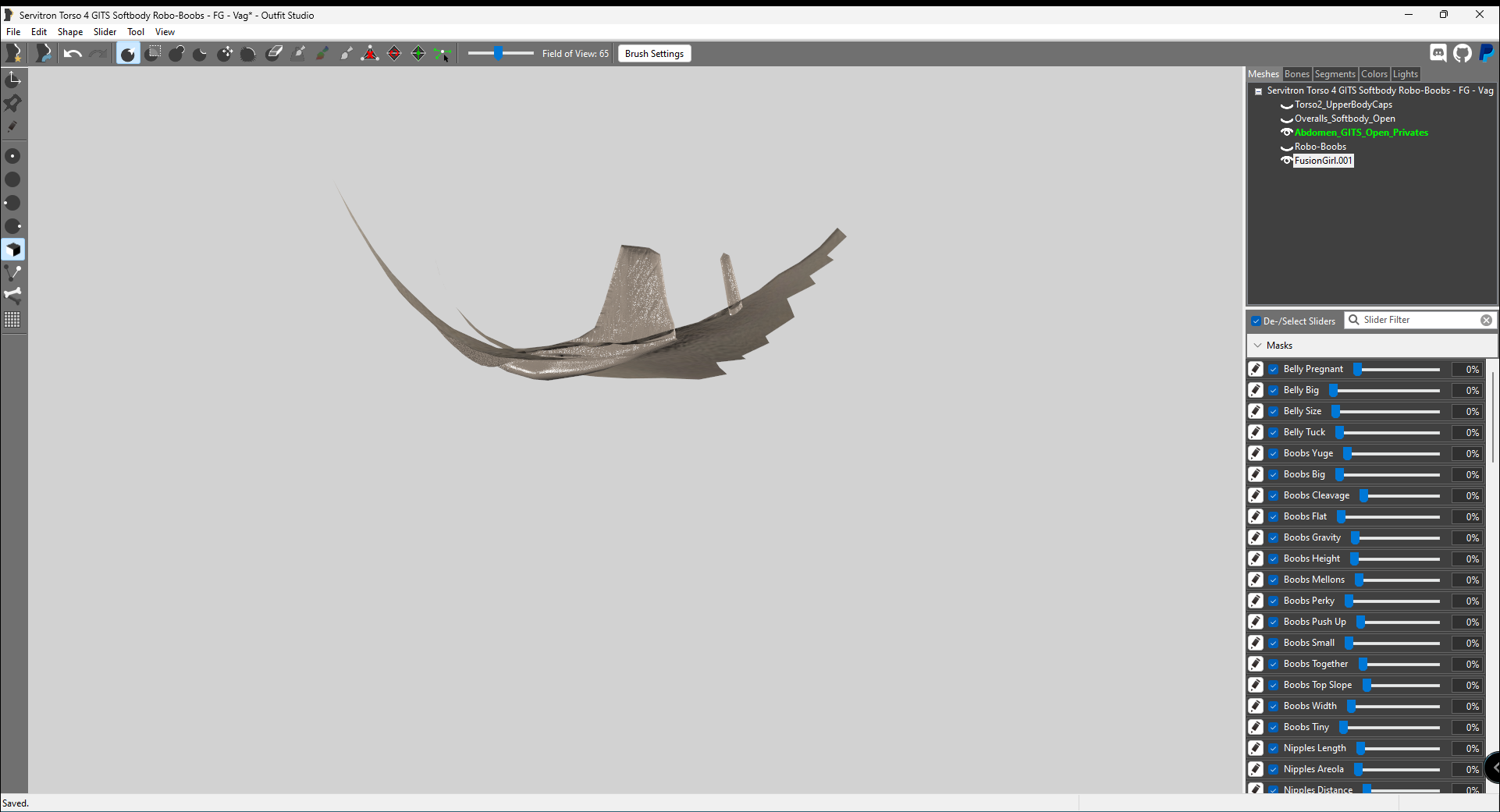Toggle the De-/Select Sliders checkbox

[1256, 321]
